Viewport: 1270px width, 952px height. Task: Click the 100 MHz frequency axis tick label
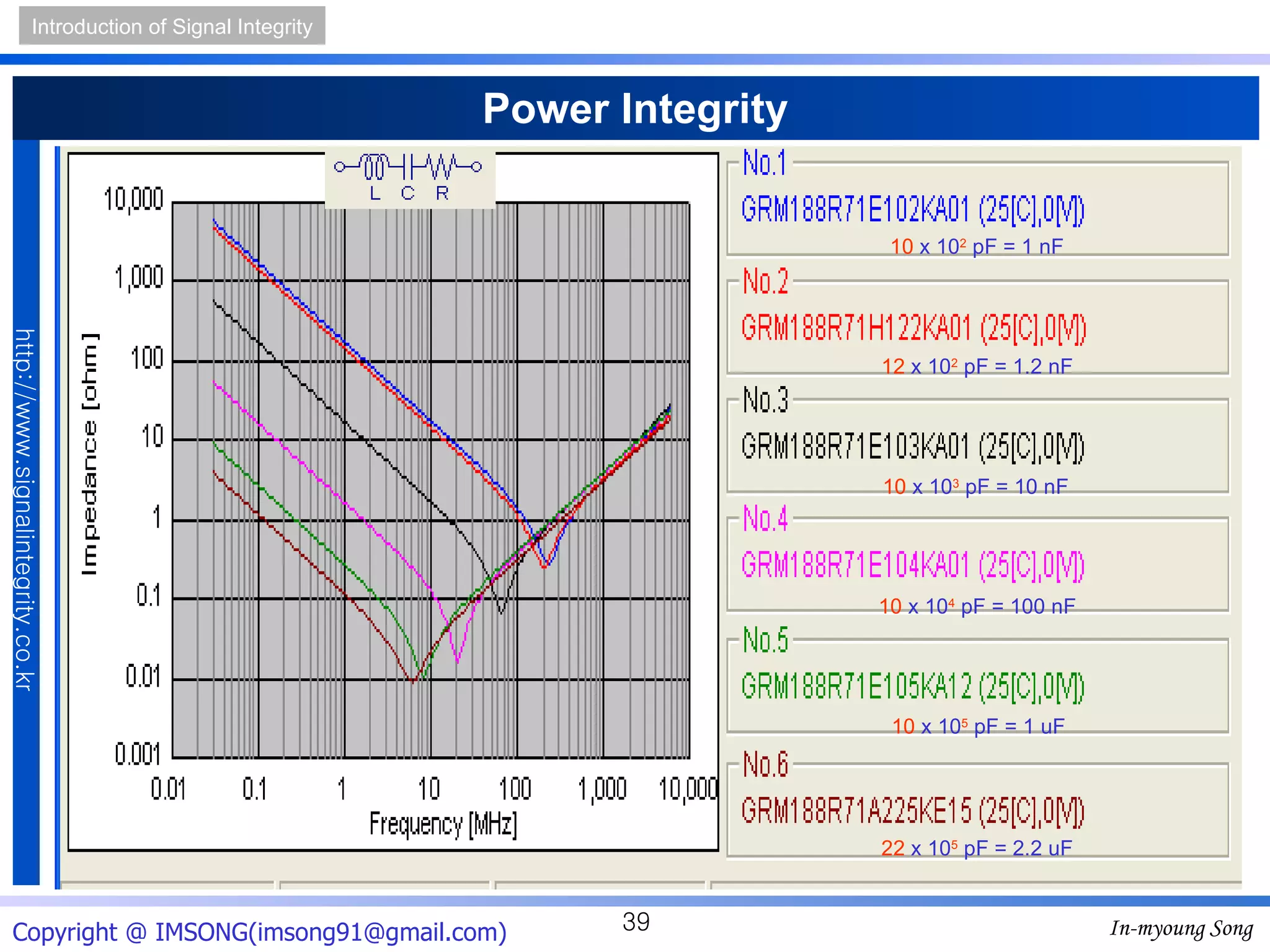[515, 790]
